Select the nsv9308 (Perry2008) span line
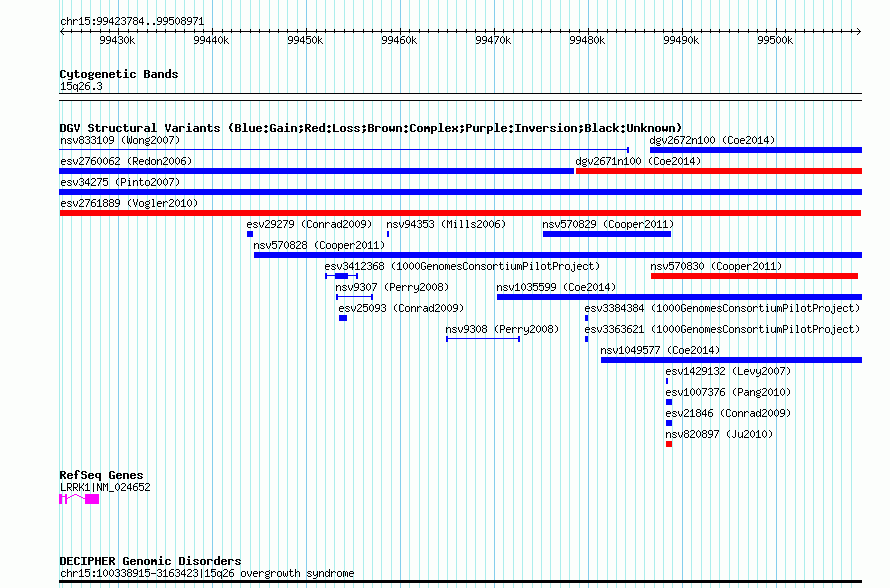 click(x=483, y=339)
